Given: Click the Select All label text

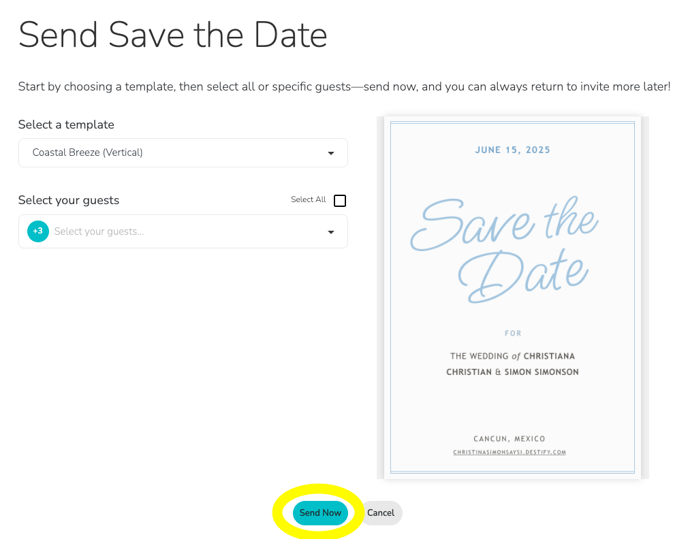Looking at the screenshot, I should 308,200.
